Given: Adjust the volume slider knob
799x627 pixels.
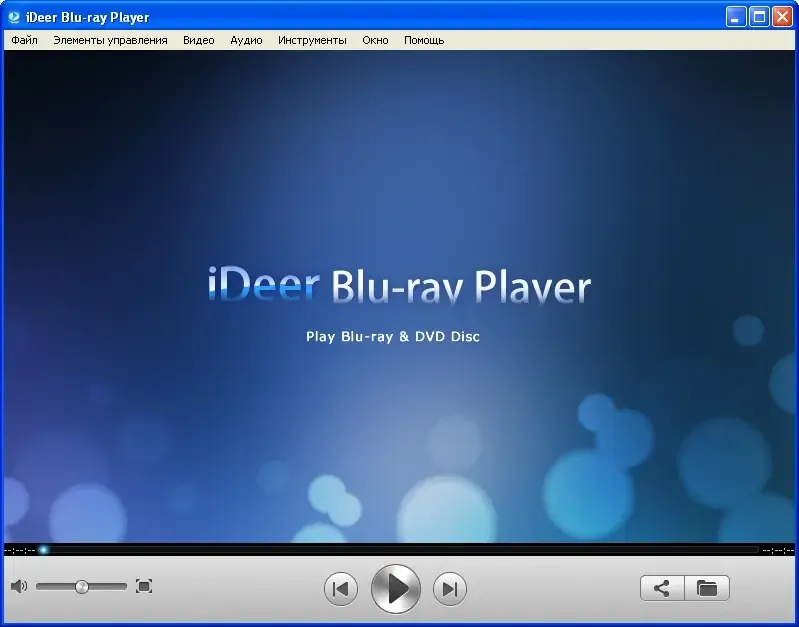Looking at the screenshot, I should (x=82, y=587).
